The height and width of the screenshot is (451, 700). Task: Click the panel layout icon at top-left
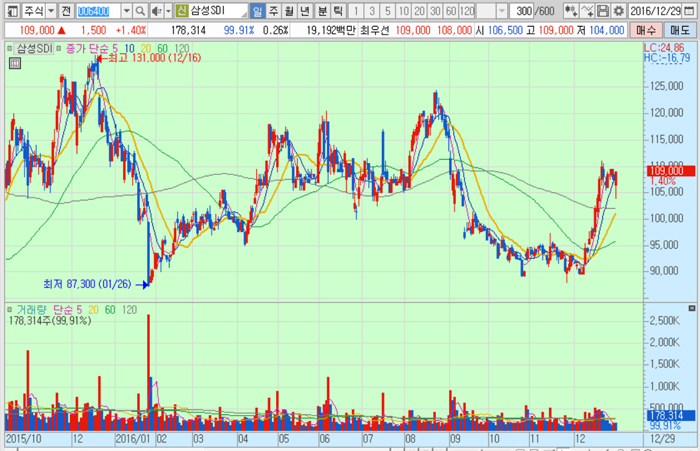9,11
